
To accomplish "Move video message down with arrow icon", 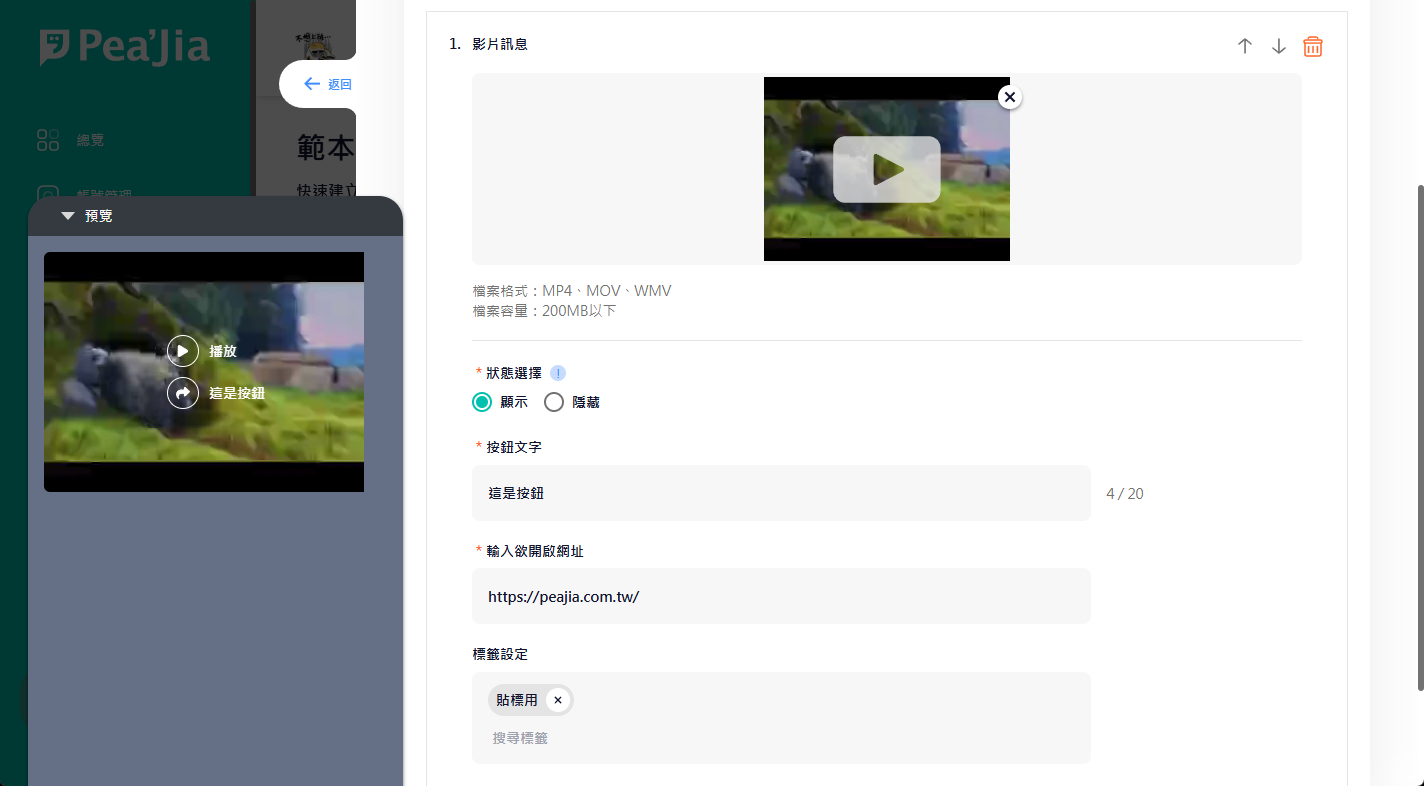I will tap(1279, 46).
